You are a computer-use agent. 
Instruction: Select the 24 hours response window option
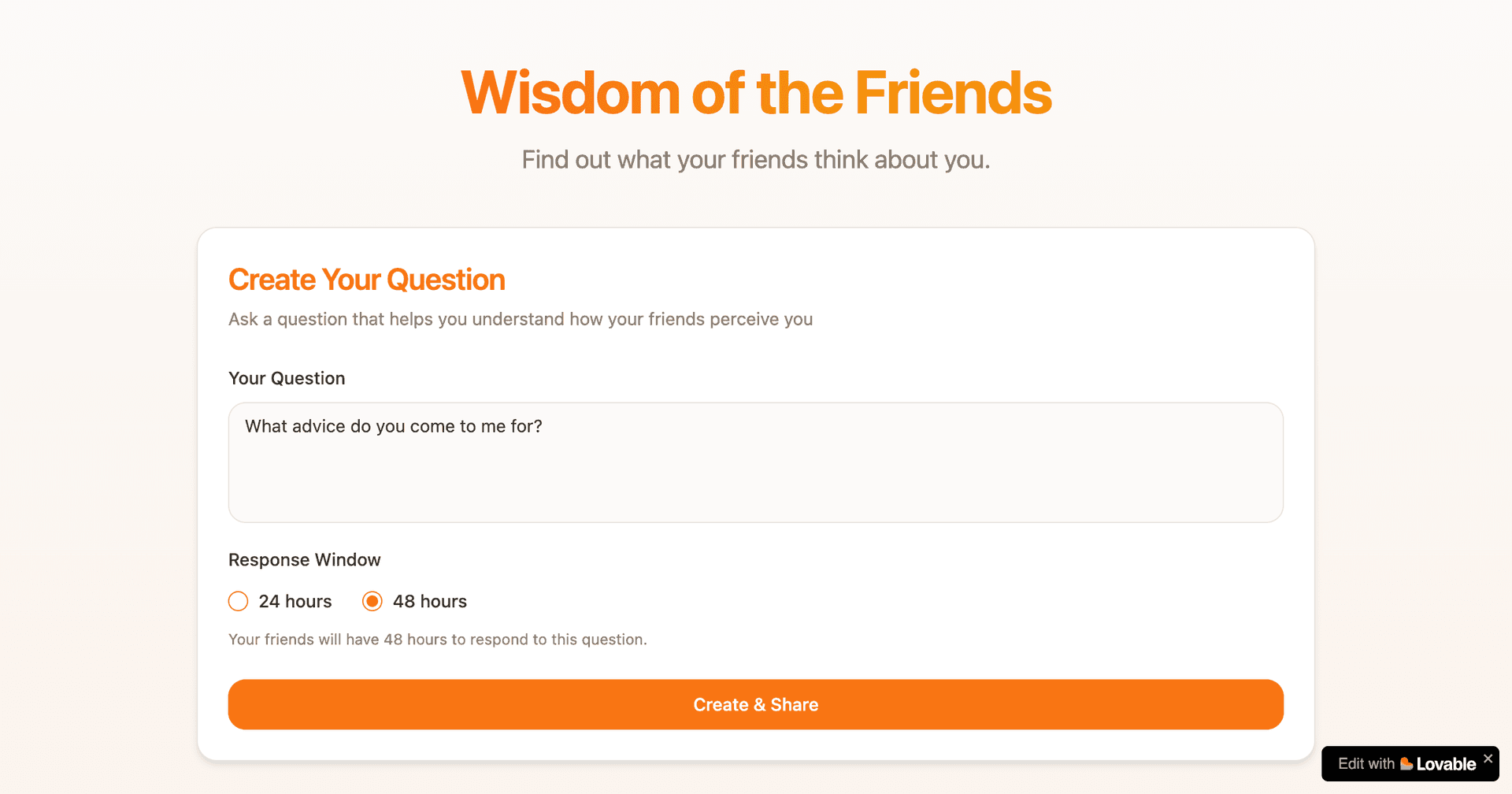tap(238, 601)
